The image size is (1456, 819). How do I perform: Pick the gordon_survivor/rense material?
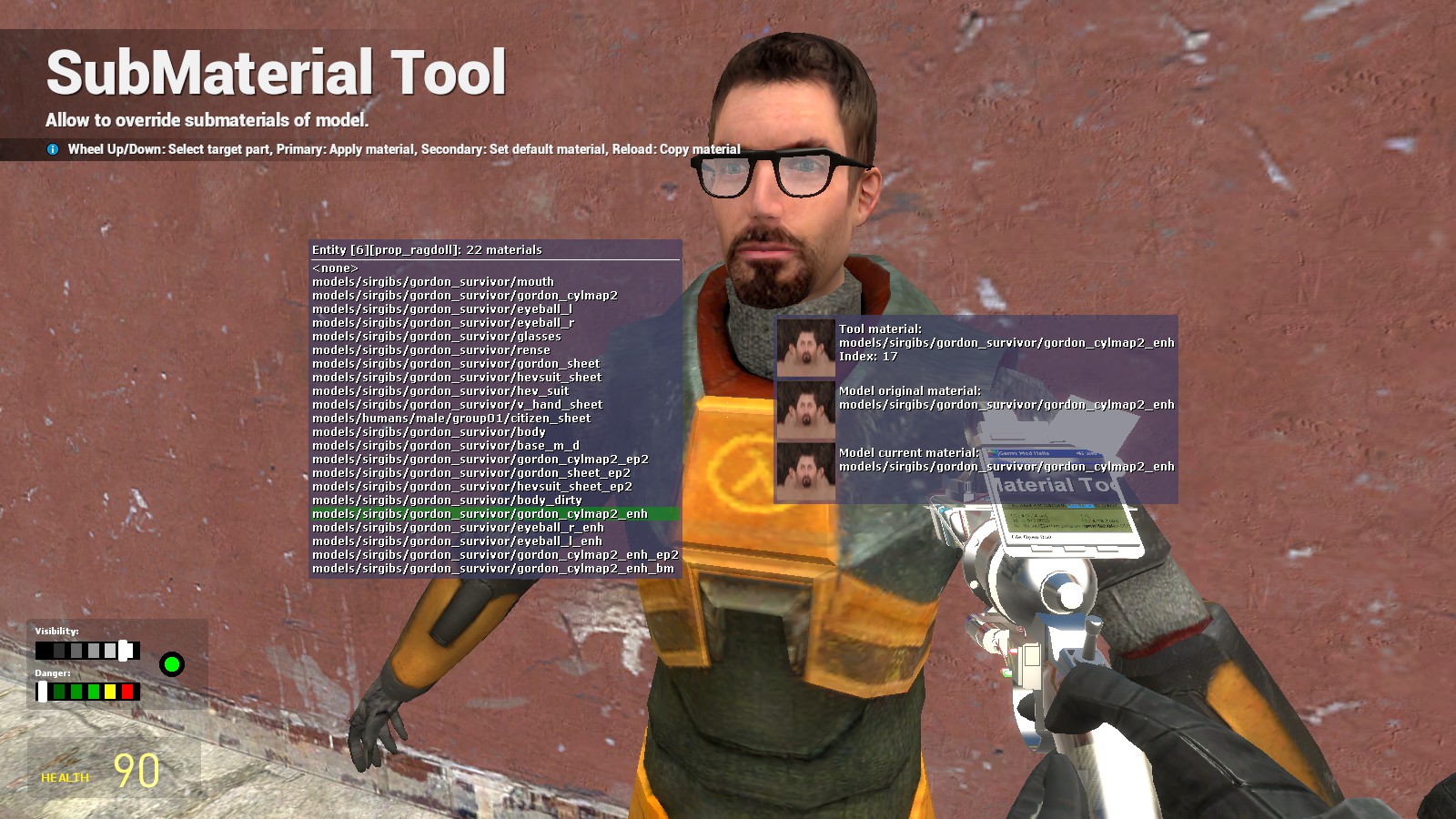[495, 350]
